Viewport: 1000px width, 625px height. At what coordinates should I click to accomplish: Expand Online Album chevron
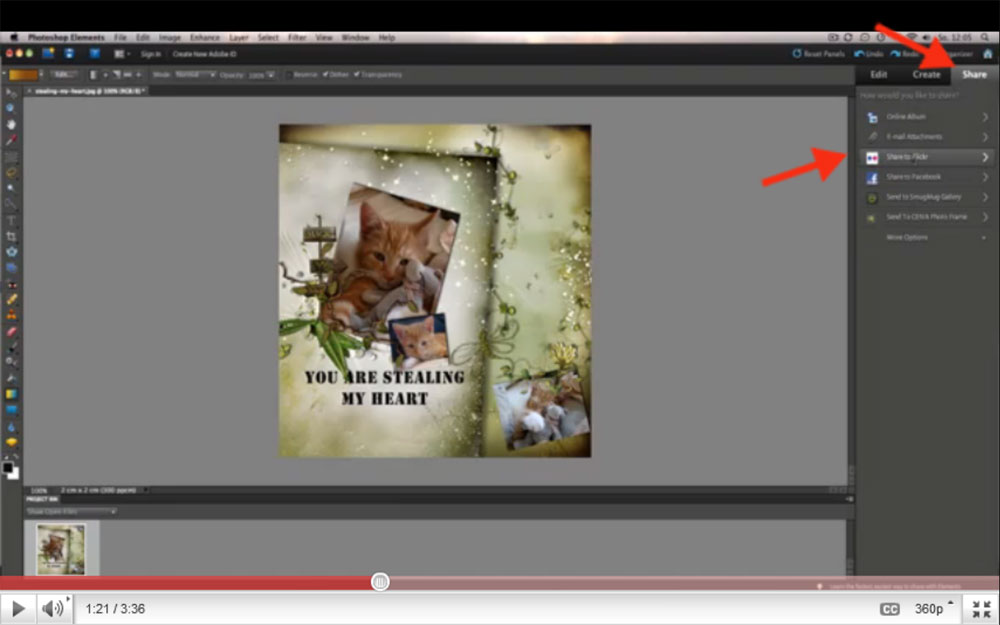[x=985, y=117]
